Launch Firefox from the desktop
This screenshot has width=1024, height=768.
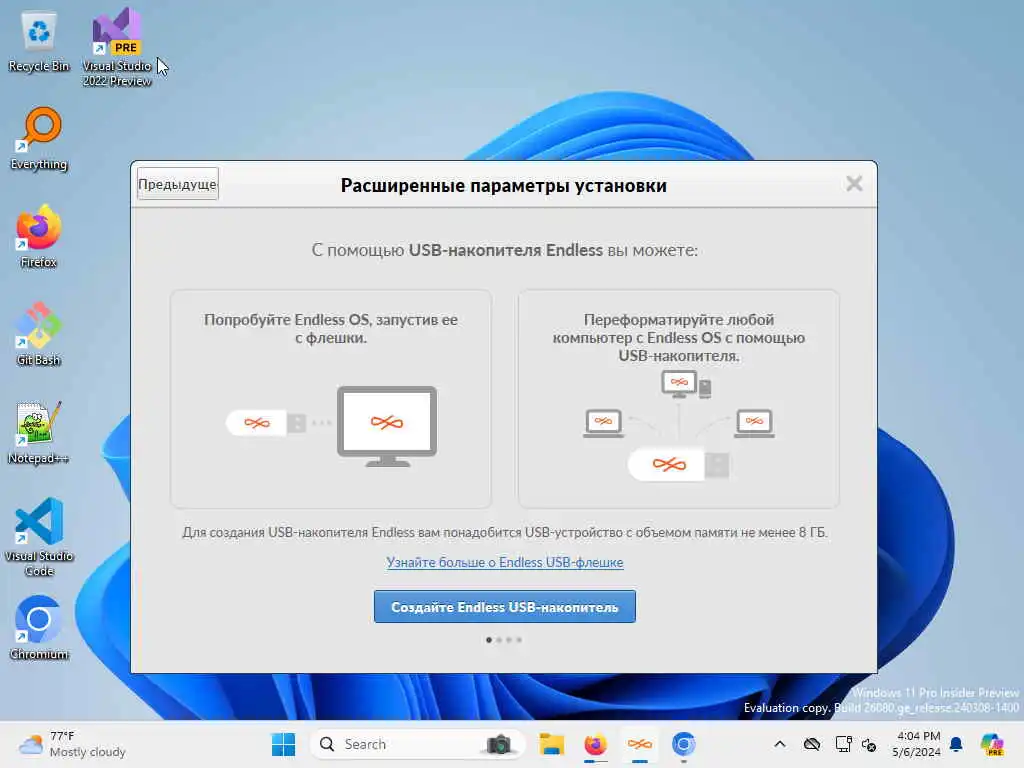tap(39, 236)
